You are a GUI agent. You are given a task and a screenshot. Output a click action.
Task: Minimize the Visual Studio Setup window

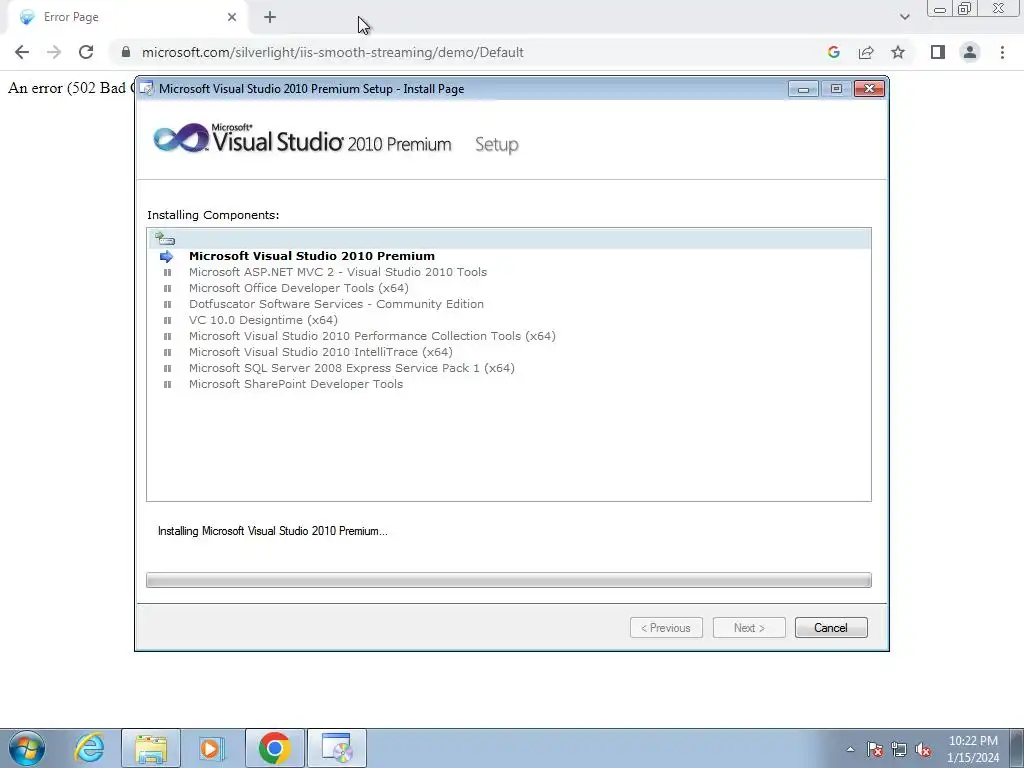[803, 88]
